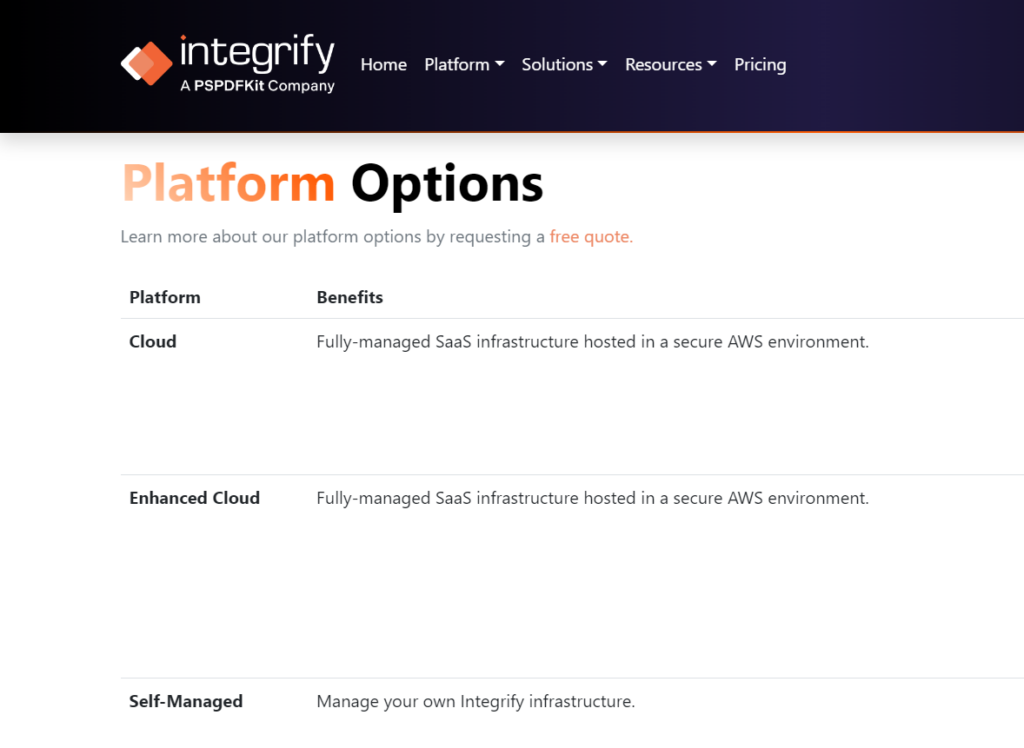Image resolution: width=1024 pixels, height=748 pixels.
Task: Open the Home navigation link
Action: pos(383,65)
